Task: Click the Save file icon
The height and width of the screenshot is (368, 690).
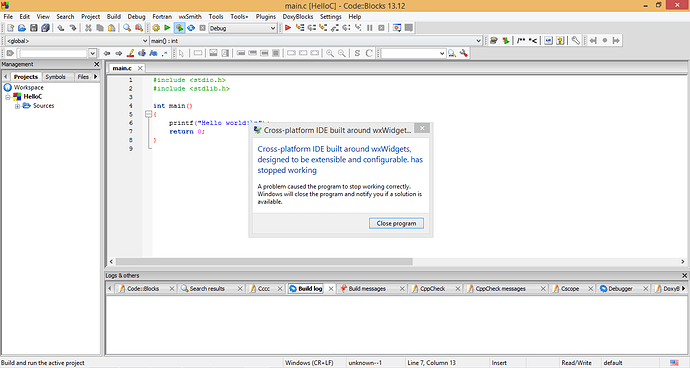Action: [33, 28]
